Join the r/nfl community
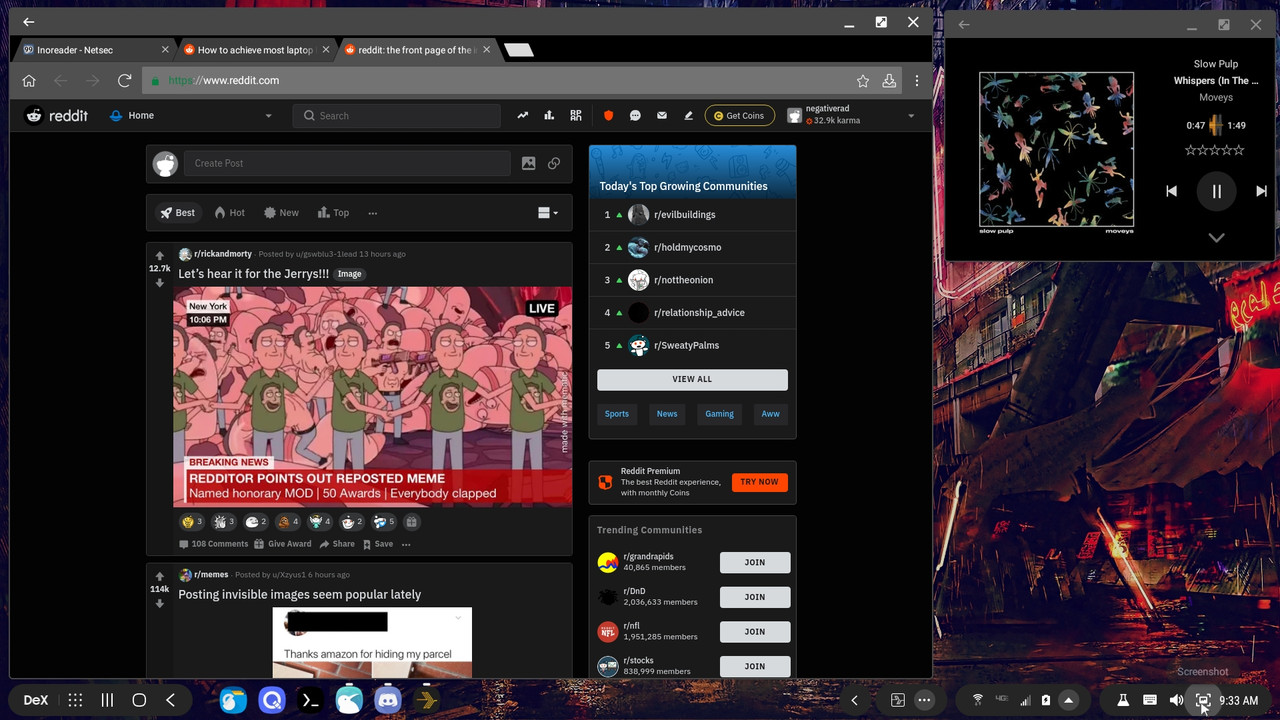Image resolution: width=1280 pixels, height=720 pixels. [755, 631]
